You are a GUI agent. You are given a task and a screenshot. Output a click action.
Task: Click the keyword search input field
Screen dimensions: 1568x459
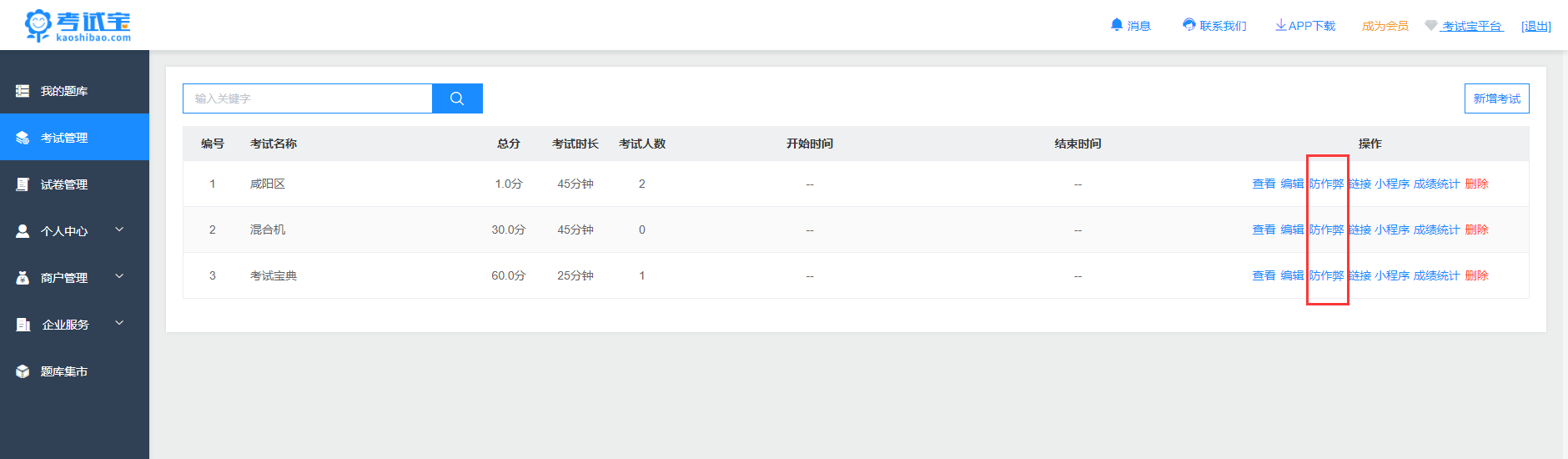(308, 98)
